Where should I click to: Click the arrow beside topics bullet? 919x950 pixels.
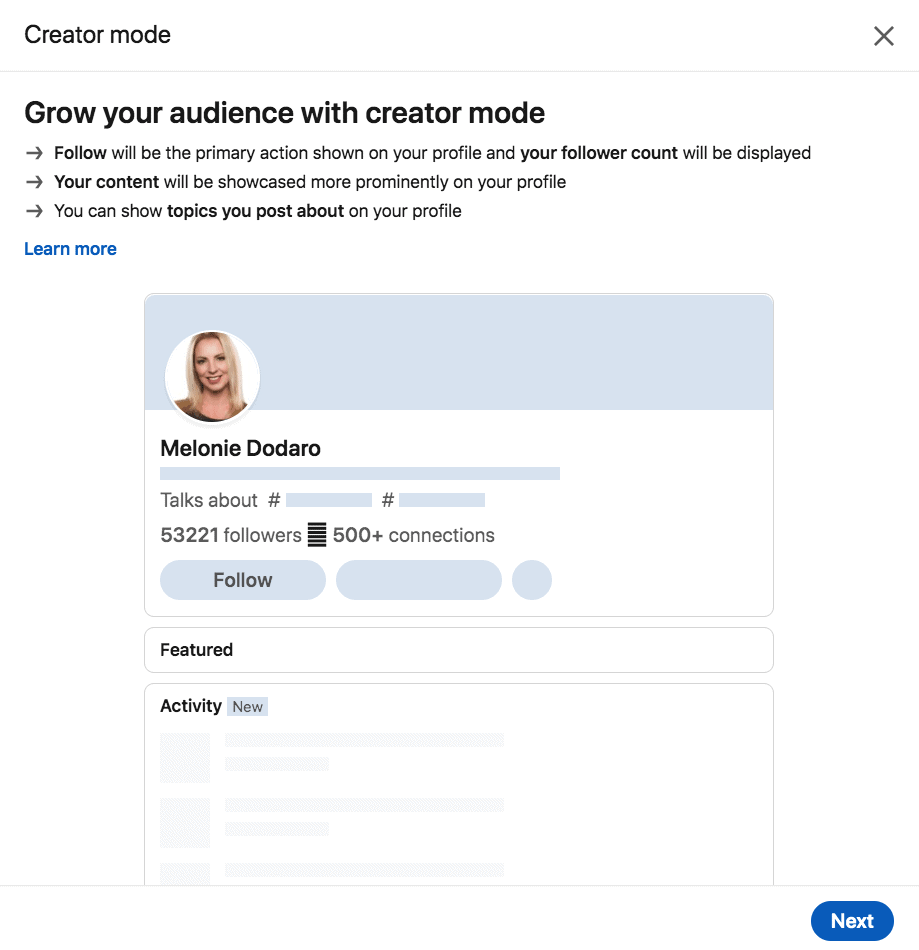tap(35, 211)
